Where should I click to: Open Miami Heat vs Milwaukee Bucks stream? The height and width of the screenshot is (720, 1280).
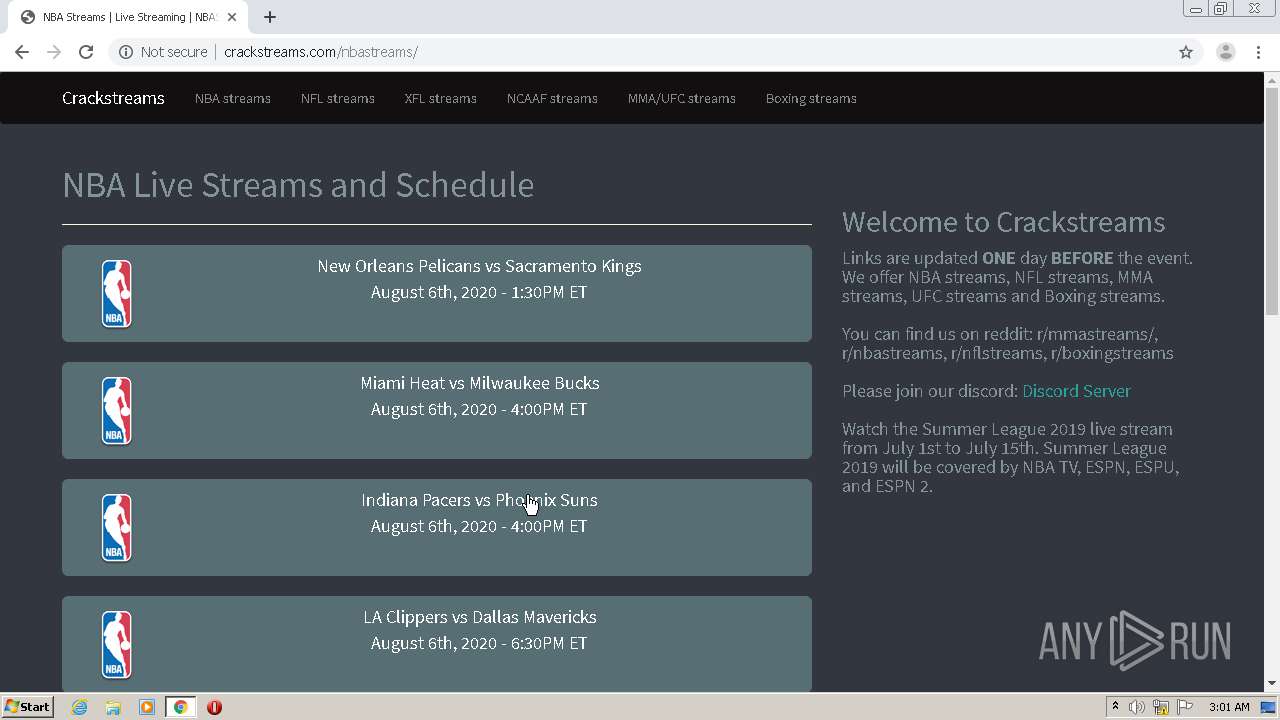(x=437, y=410)
